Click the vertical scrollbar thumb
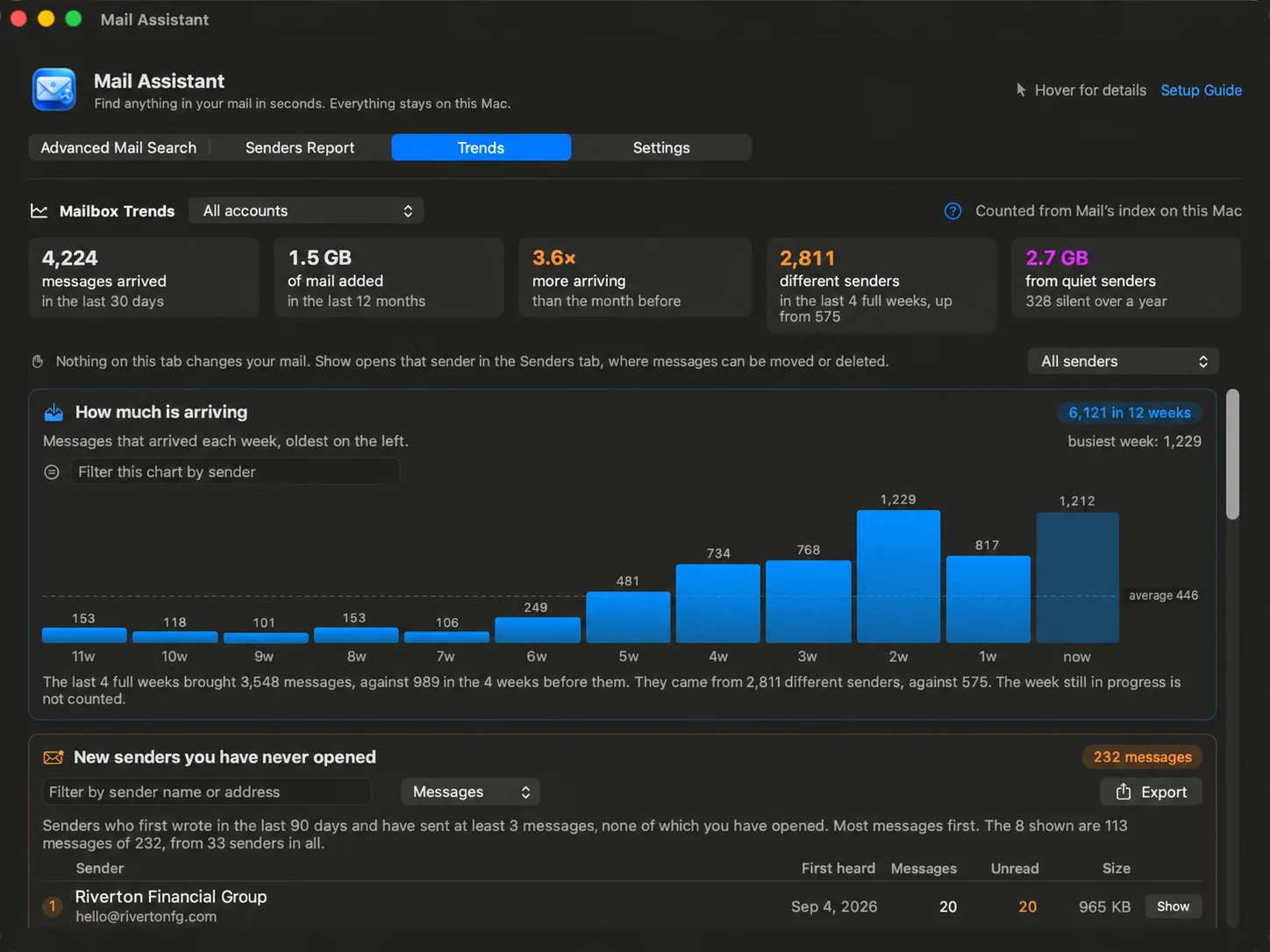Viewport: 1270px width, 952px height. [x=1232, y=454]
